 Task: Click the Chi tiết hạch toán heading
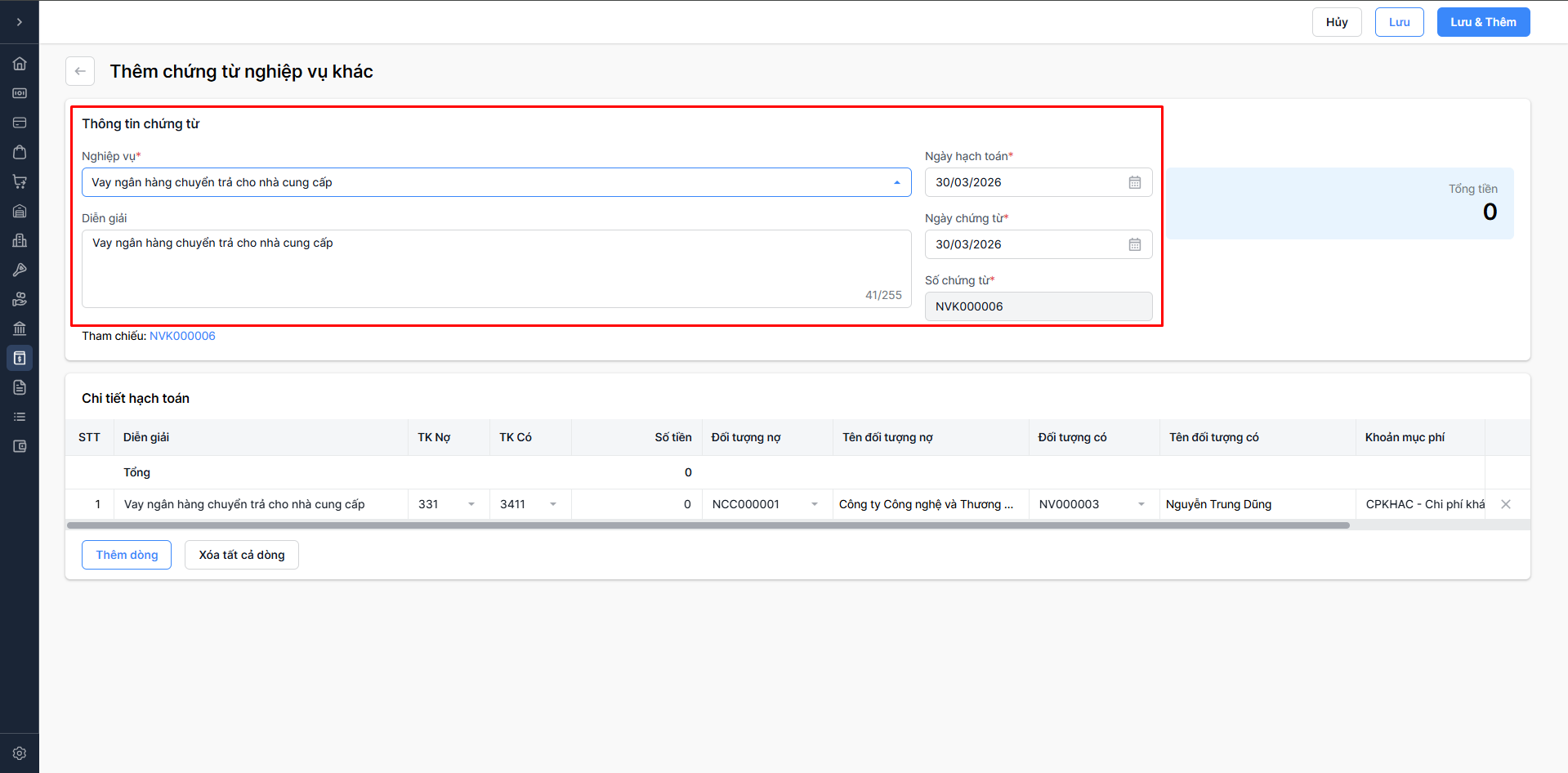136,398
